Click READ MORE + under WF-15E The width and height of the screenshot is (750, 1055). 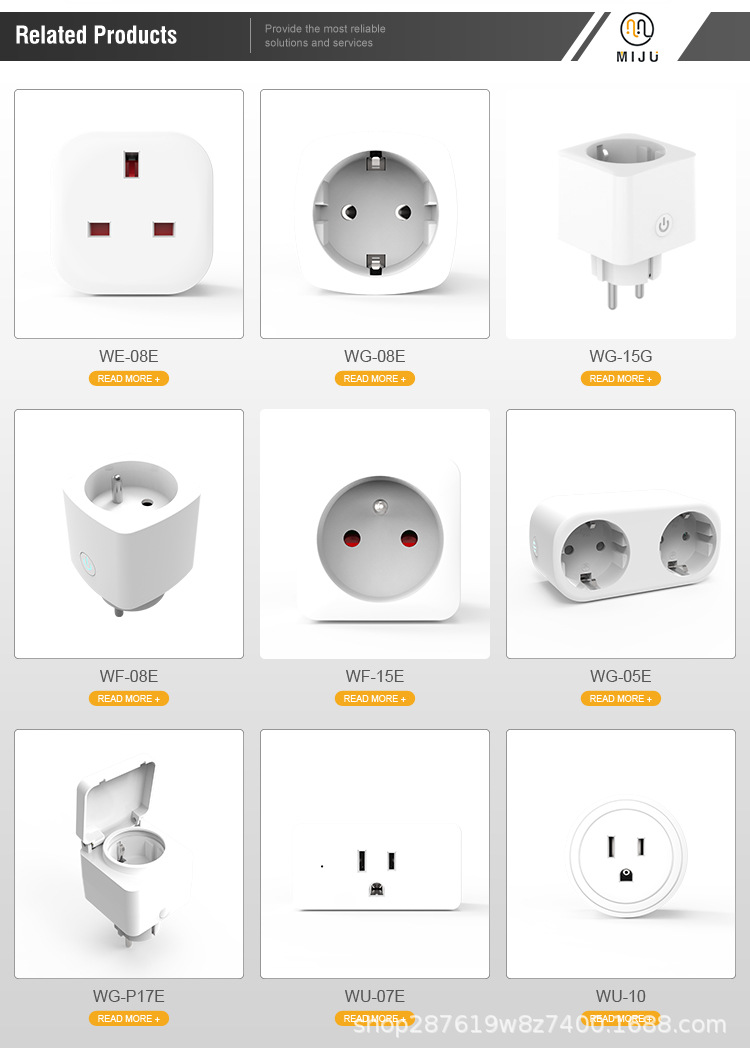point(375,698)
